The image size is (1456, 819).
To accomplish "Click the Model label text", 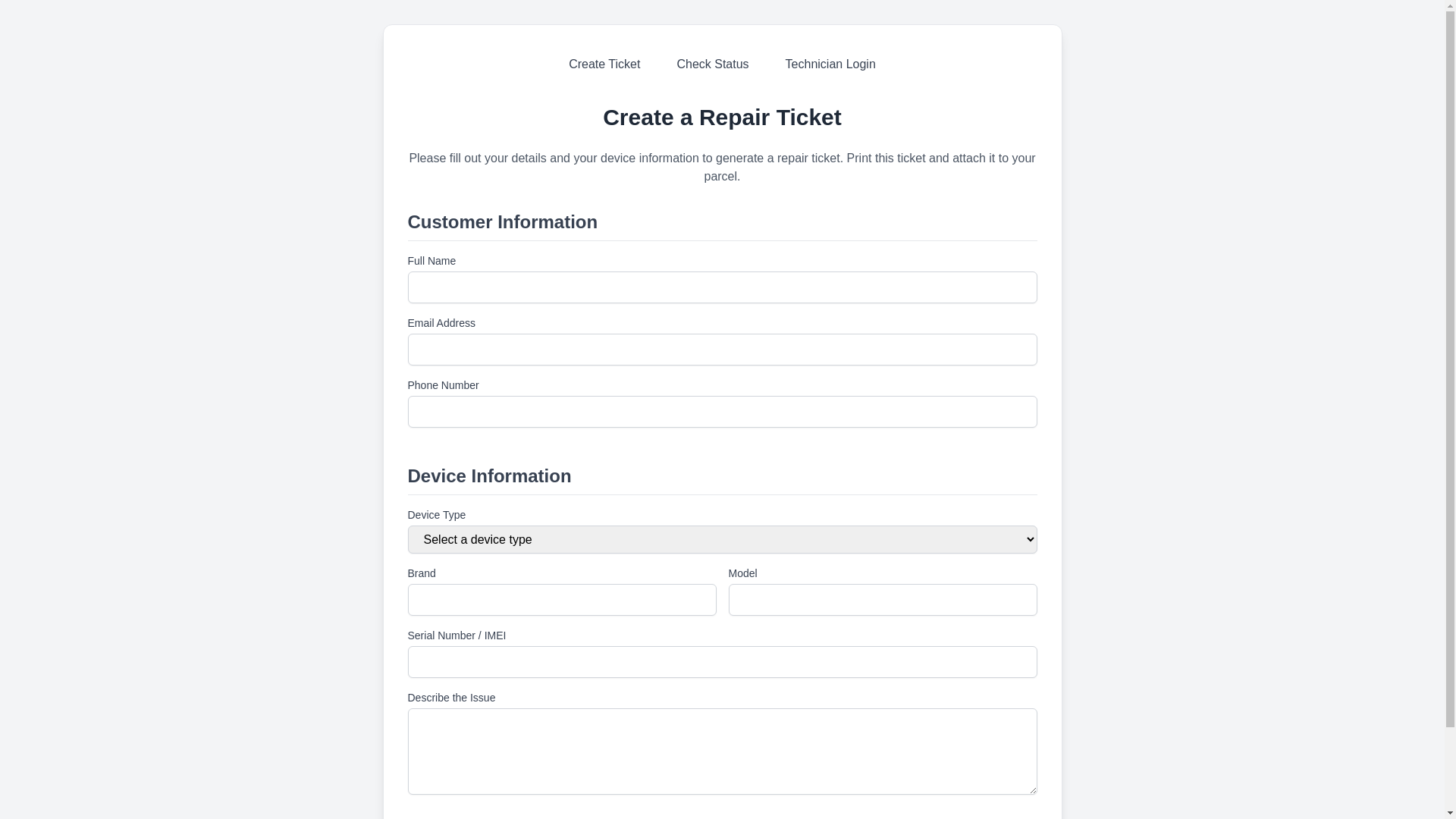I will coord(742,573).
